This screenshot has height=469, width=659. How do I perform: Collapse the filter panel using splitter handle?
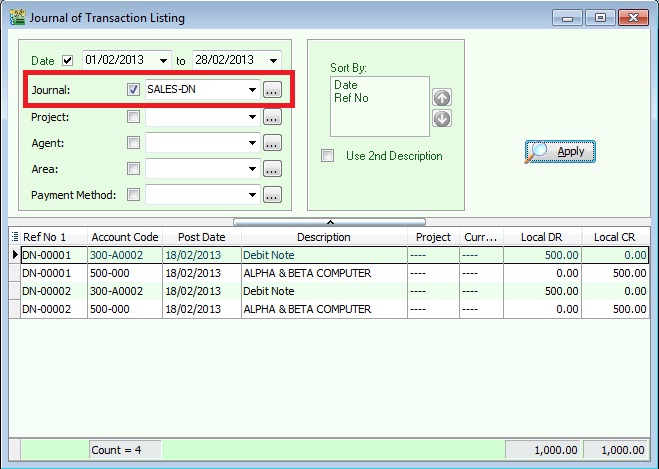coord(329,221)
